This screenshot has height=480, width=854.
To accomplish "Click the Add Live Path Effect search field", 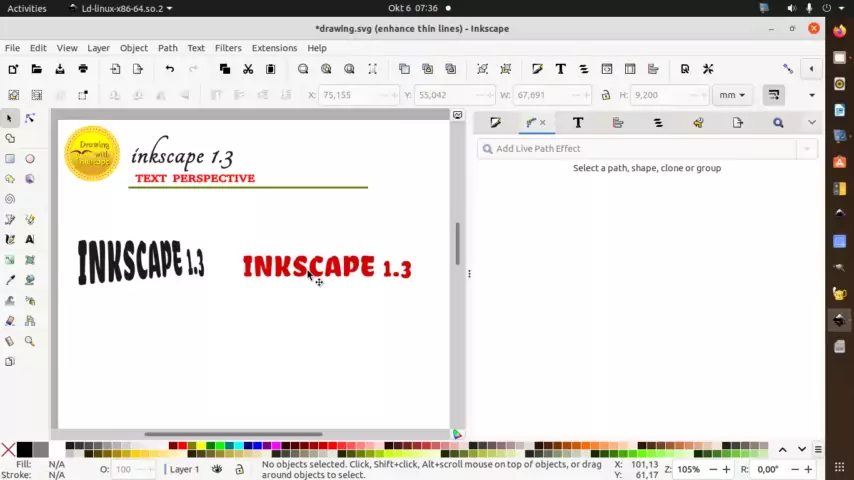I will point(640,149).
